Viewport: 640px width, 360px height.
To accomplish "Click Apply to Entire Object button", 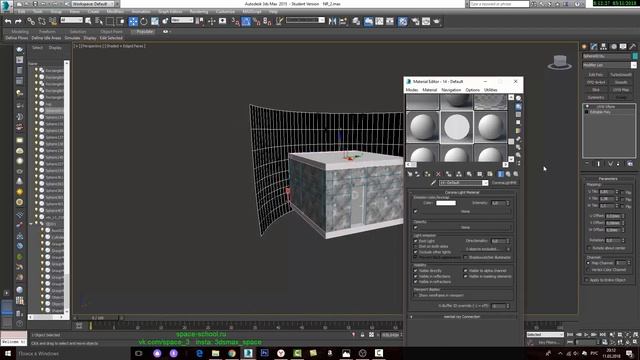I will pyautogui.click(x=608, y=280).
